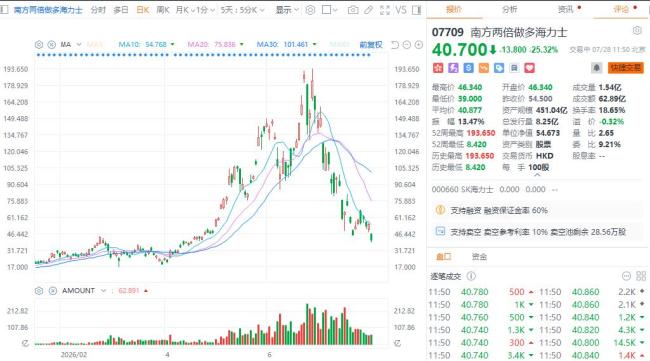Screen dimensions: 650x361
Task: Reset the left volume axis scale icon
Action: coord(25,343)
